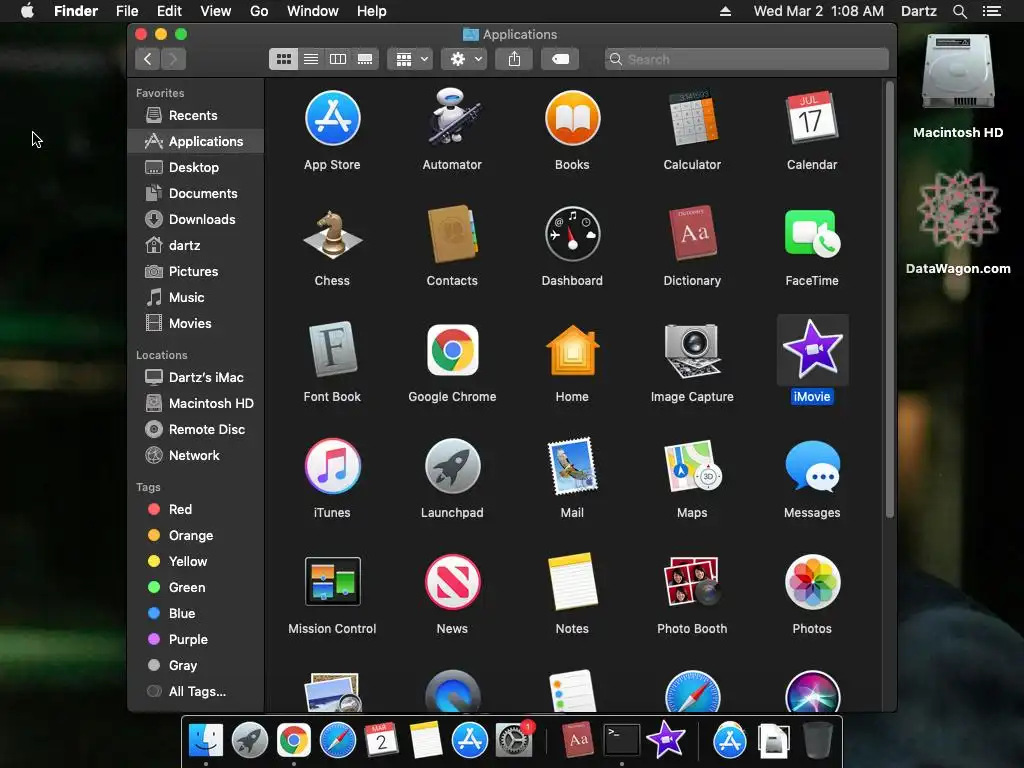The width and height of the screenshot is (1024, 768).
Task: Select the News app icon
Action: [452, 582]
